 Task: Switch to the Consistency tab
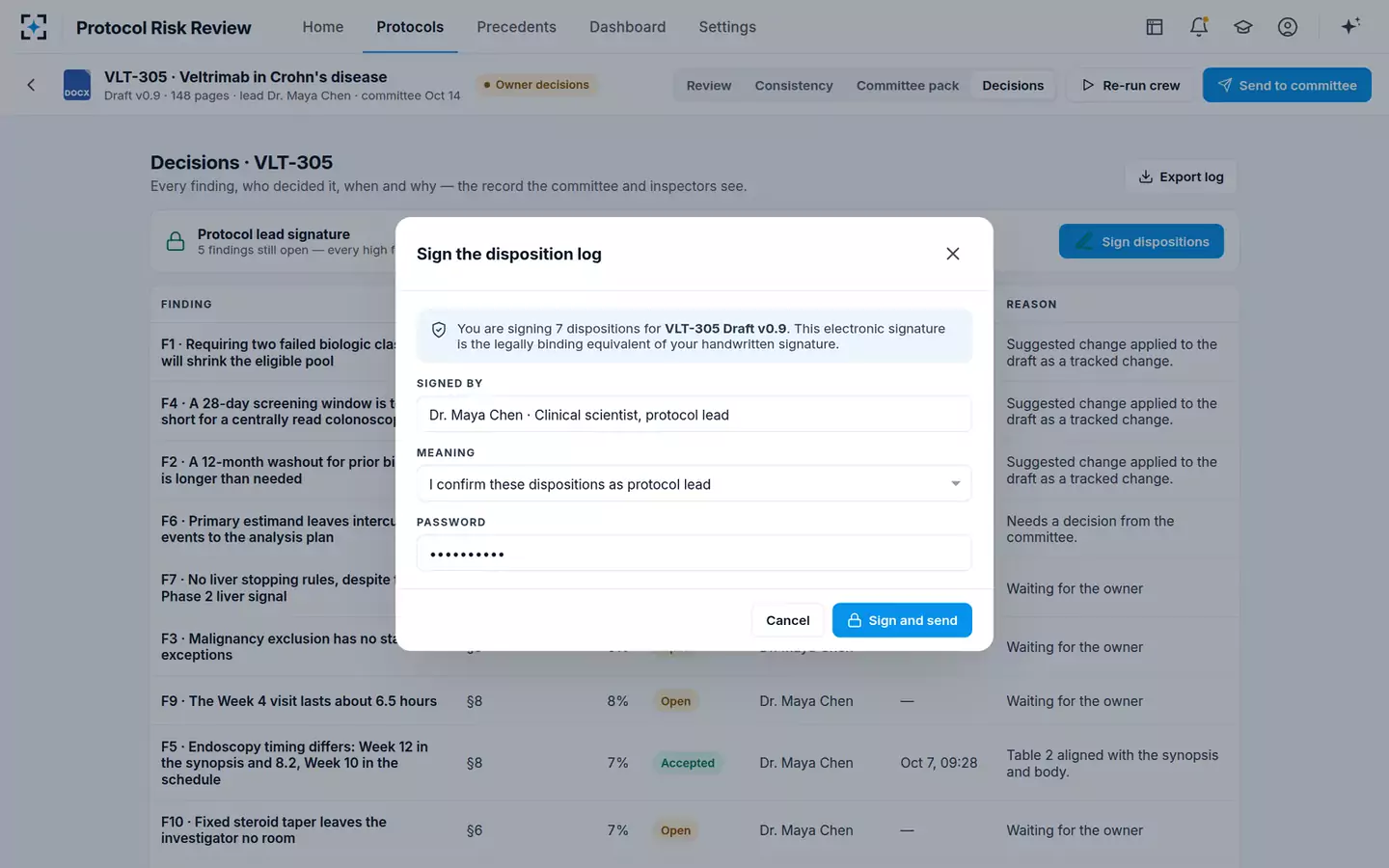tap(794, 85)
